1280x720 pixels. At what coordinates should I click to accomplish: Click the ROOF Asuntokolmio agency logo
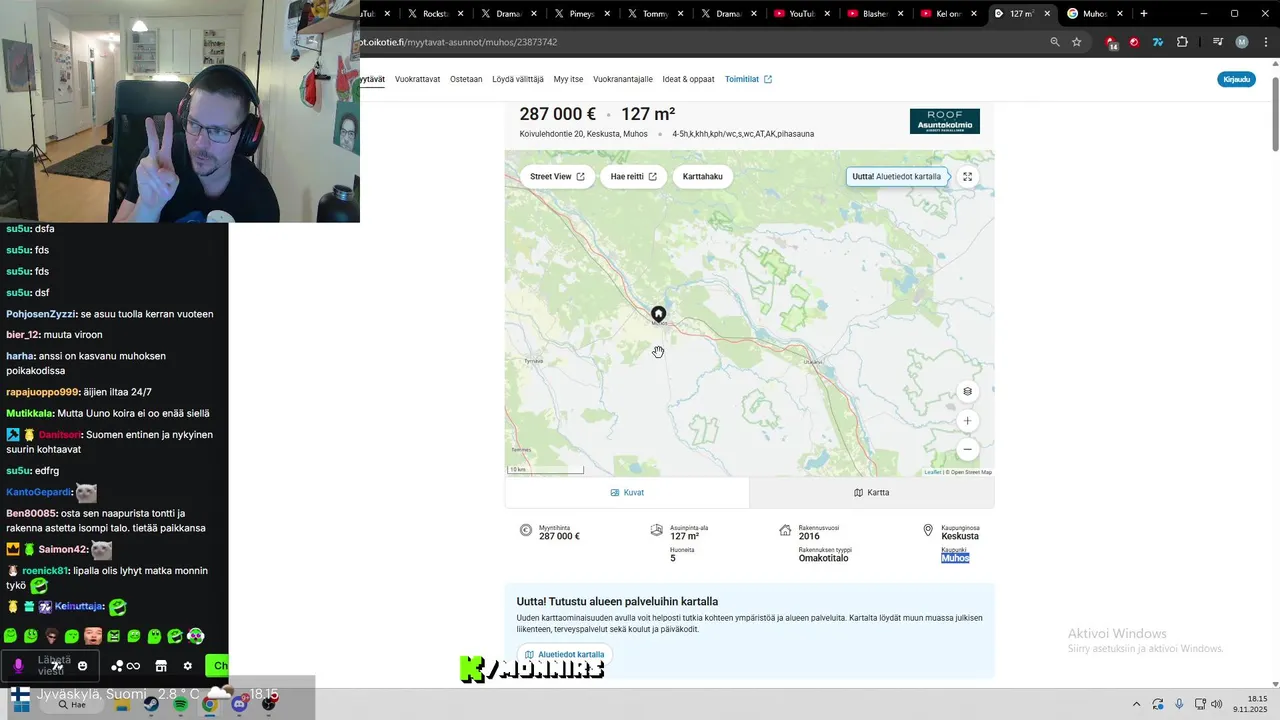point(945,121)
